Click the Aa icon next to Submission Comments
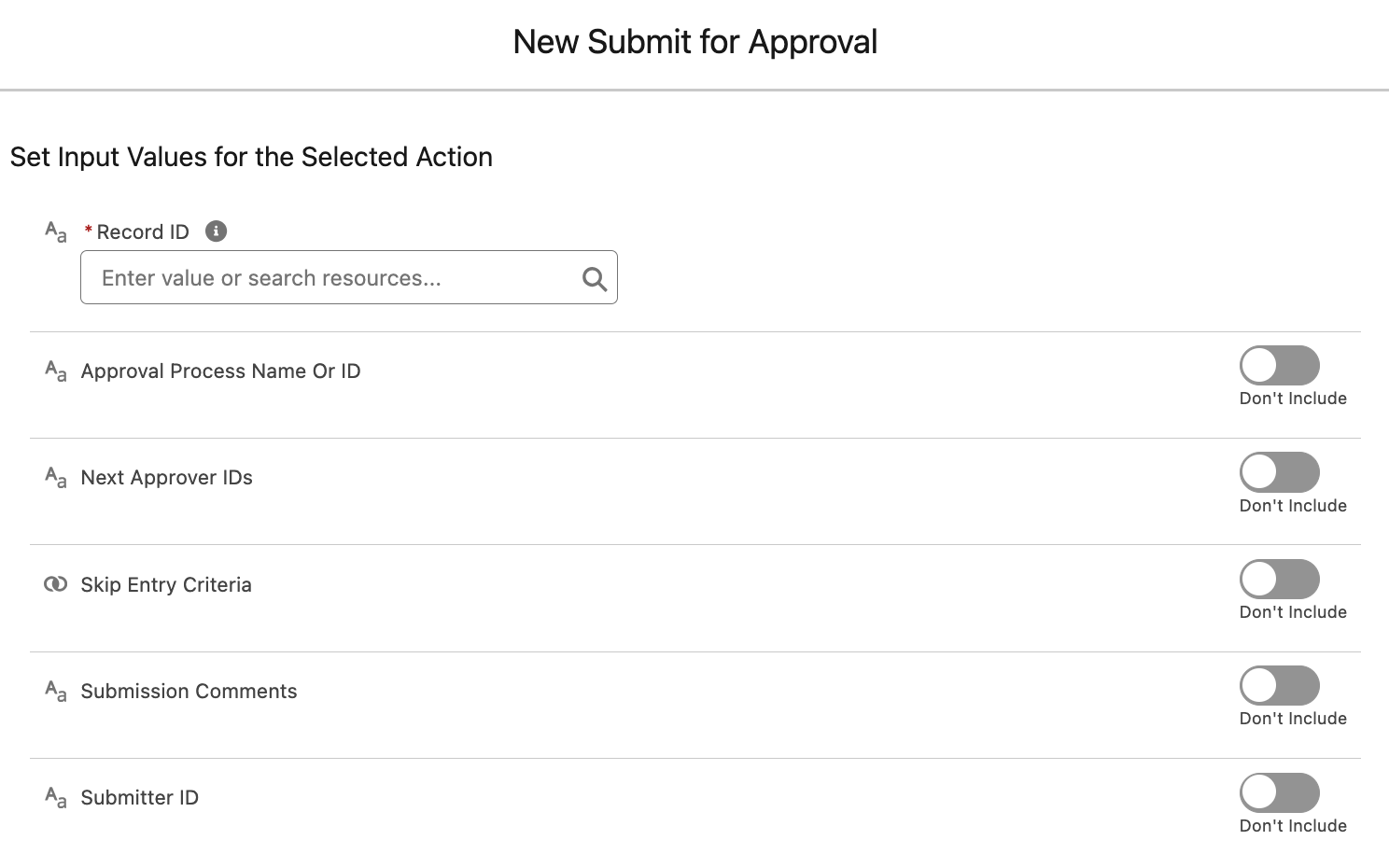Screen dimensions: 1389x868 [x=56, y=692]
